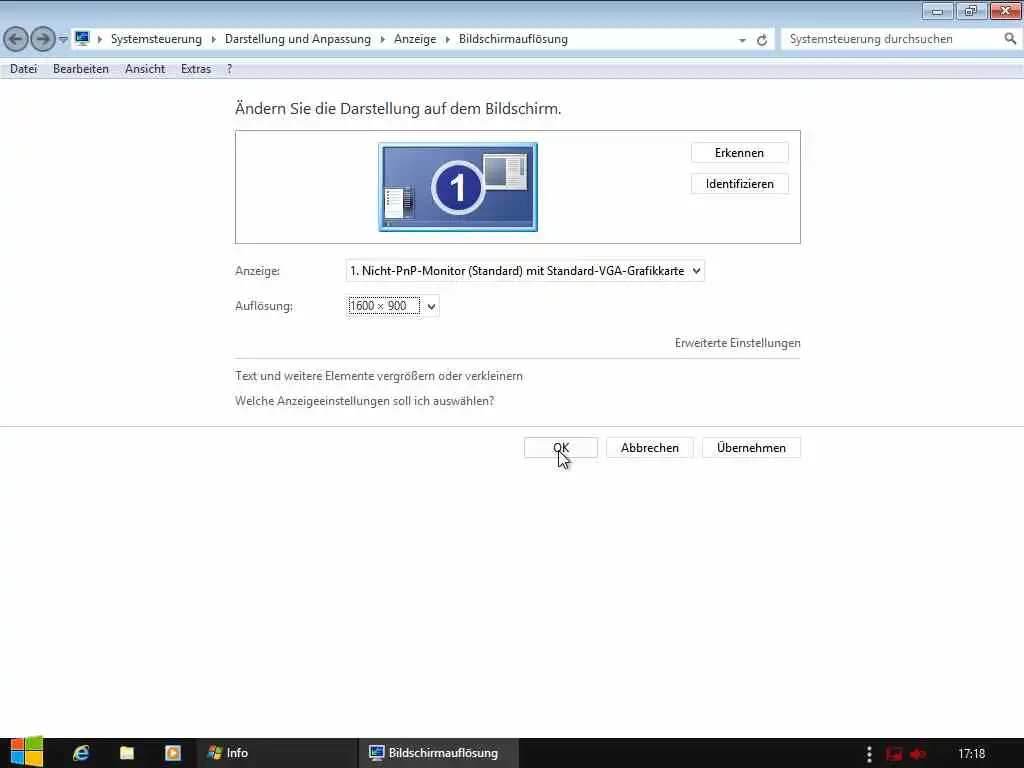The image size is (1024, 768).
Task: Select Systemsteuerung breadcrumb
Action: point(156,39)
